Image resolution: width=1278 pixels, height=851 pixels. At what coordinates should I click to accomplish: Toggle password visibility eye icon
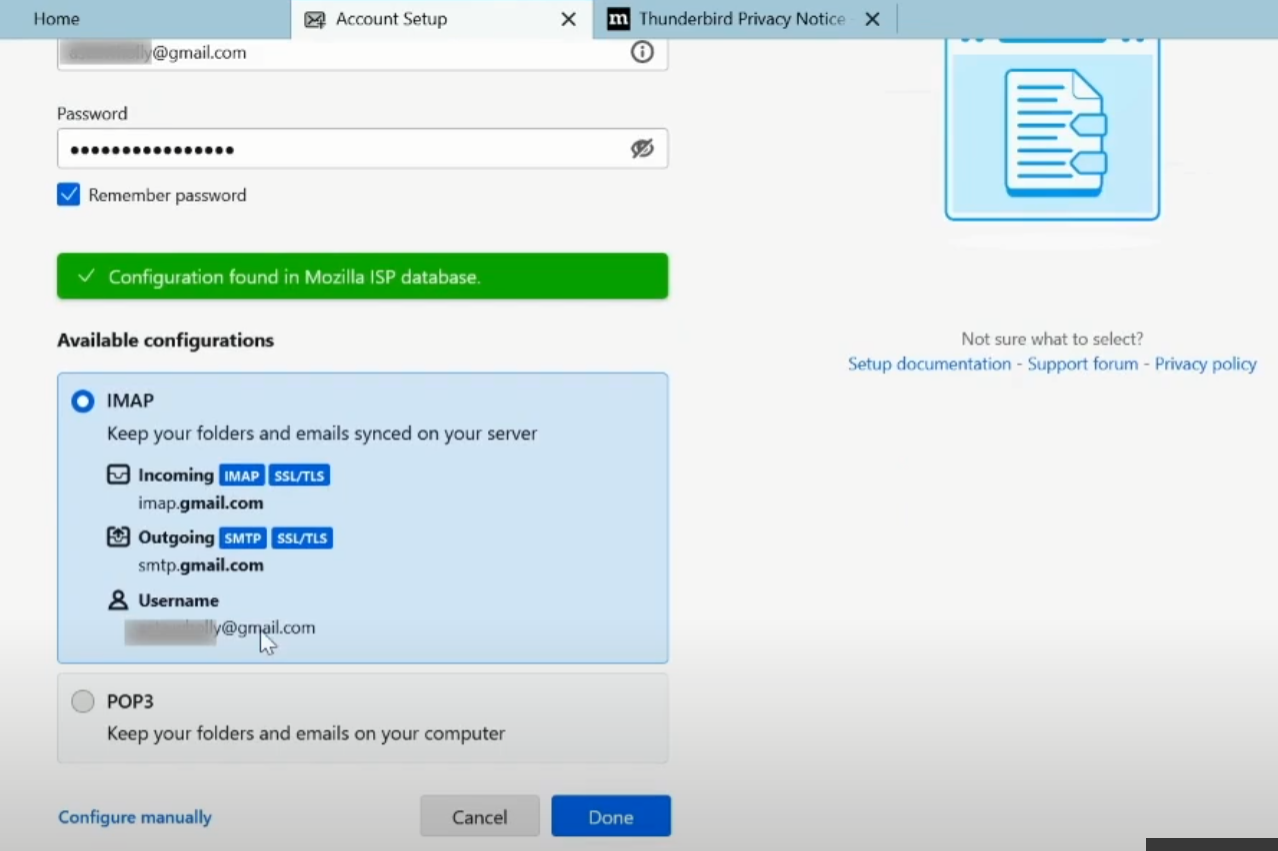tap(642, 149)
